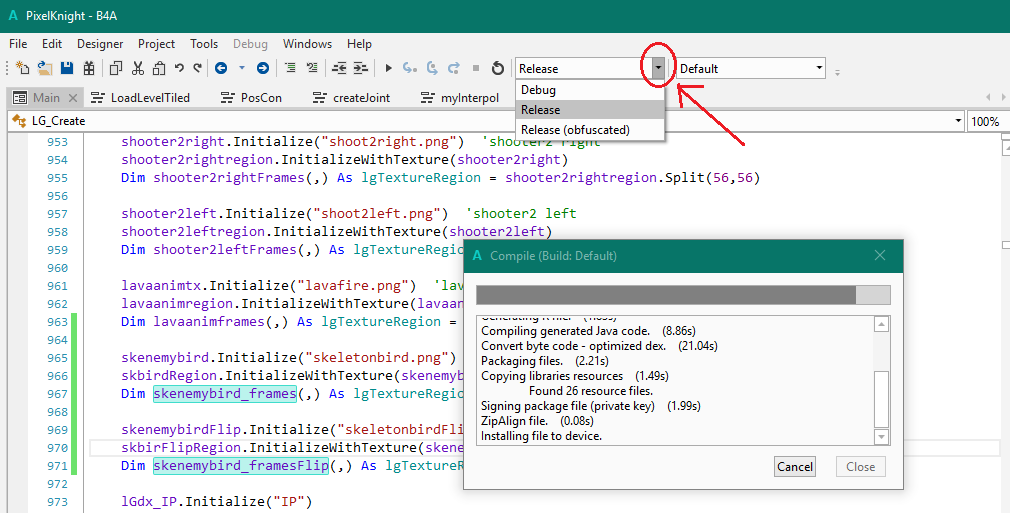Image resolution: width=1010 pixels, height=513 pixels.
Task: Click the Open file folder icon
Action: tap(45, 68)
